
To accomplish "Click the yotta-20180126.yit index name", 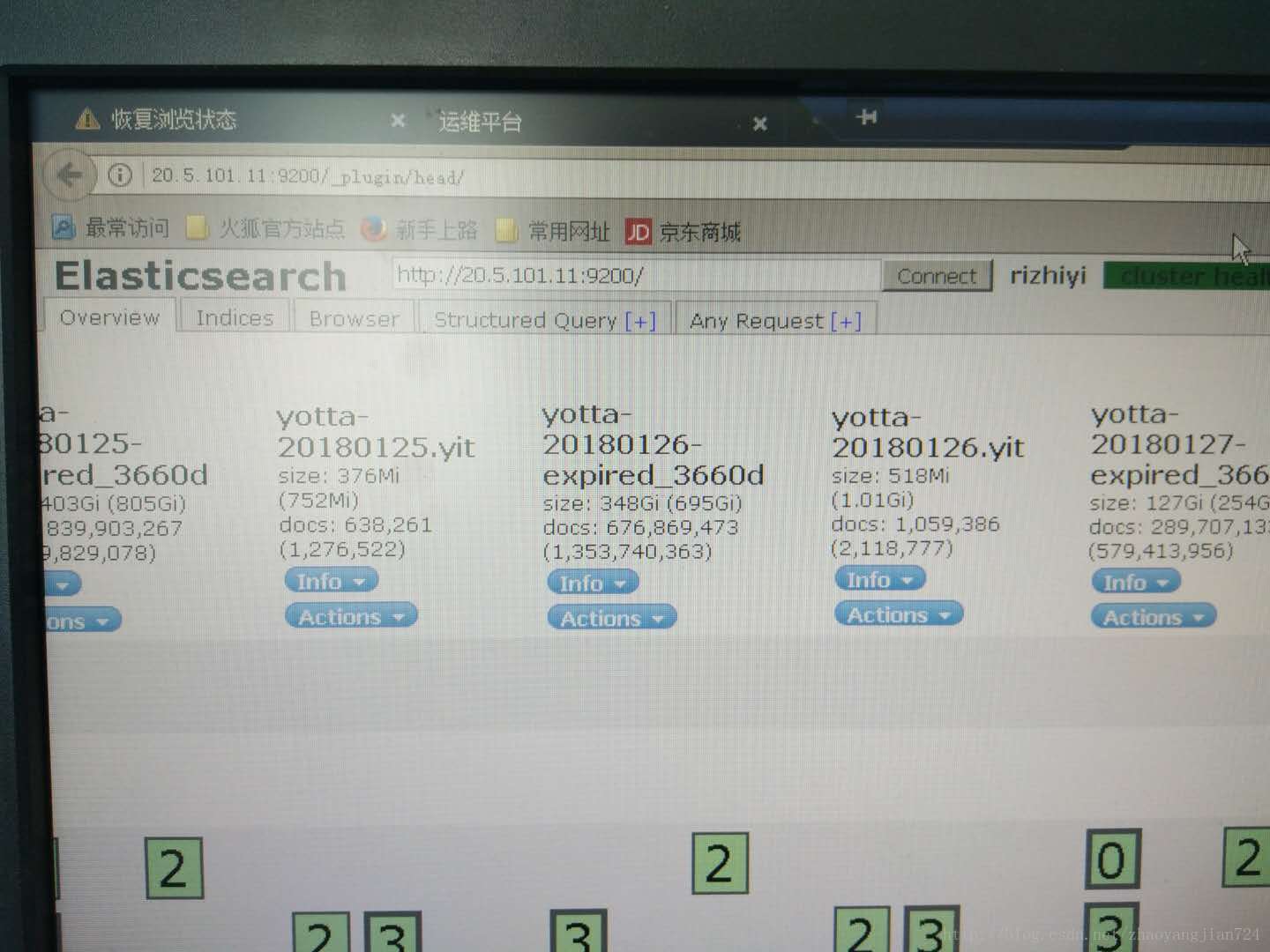I will (928, 432).
